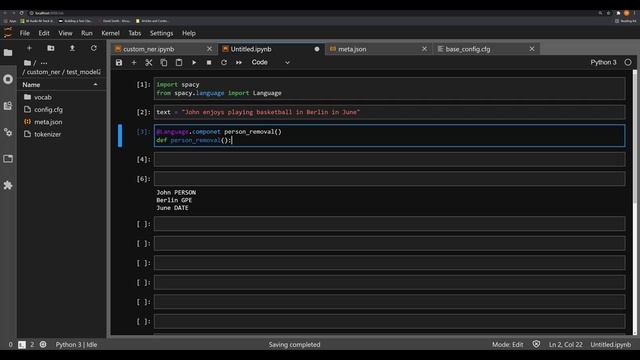The width and height of the screenshot is (640, 360).
Task: Refresh the file list
Action: 94,48
